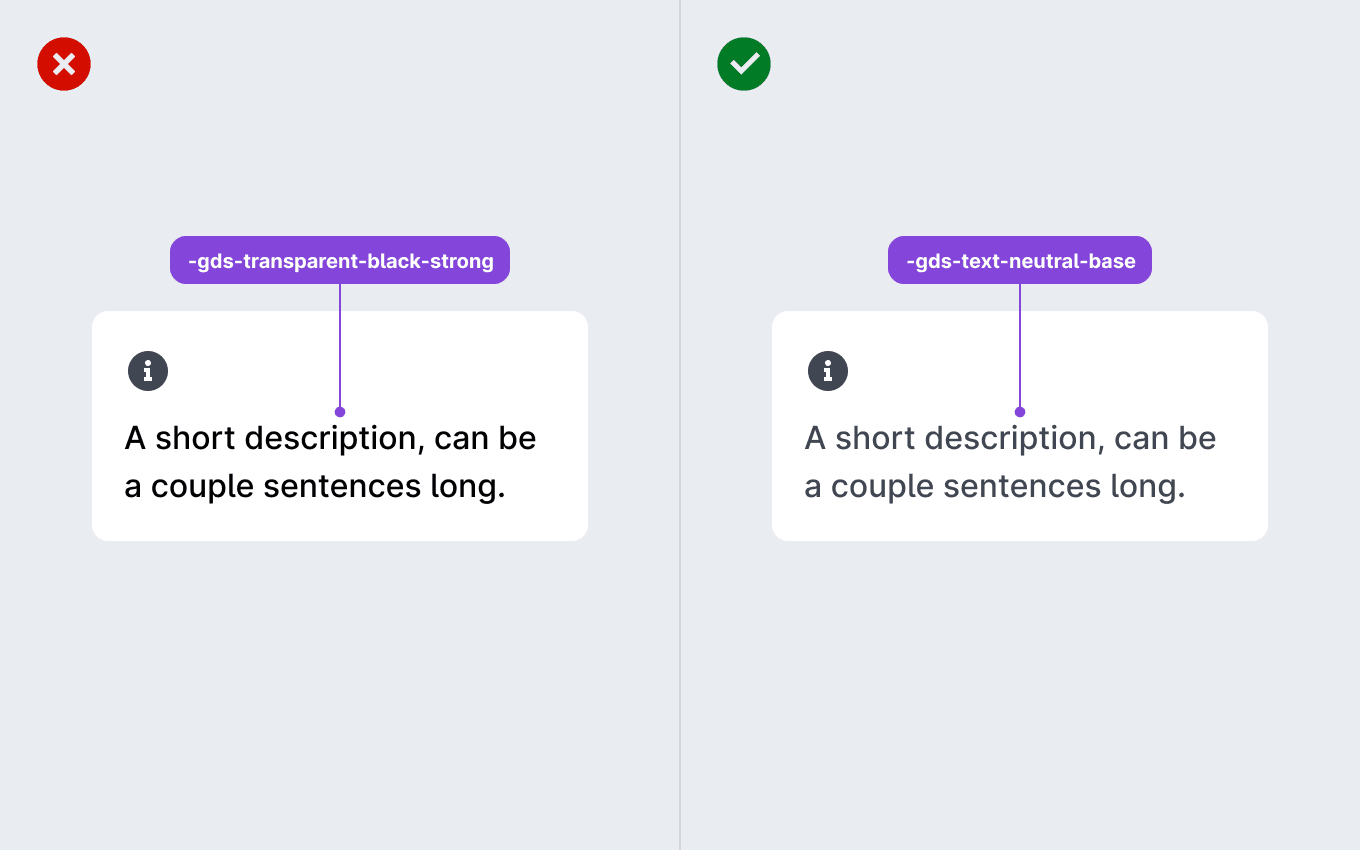Click the green checkmark correct-example icon
The image size is (1360, 850).
(744, 65)
